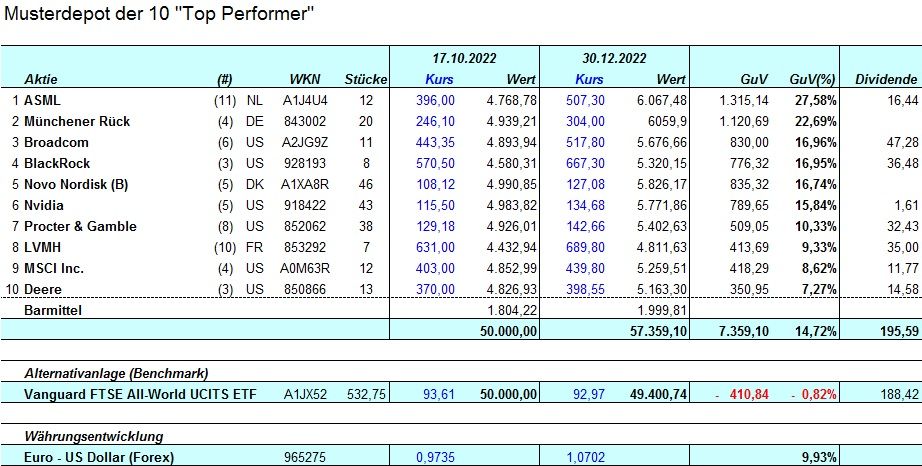Select ASML GuV percentage 27,58%

pos(816,100)
